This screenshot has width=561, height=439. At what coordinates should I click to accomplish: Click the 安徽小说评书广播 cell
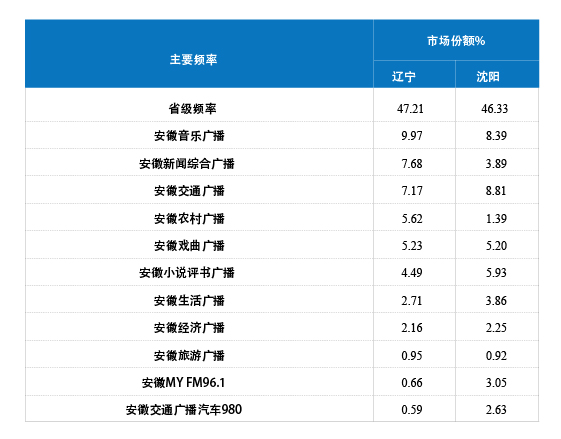point(187,273)
